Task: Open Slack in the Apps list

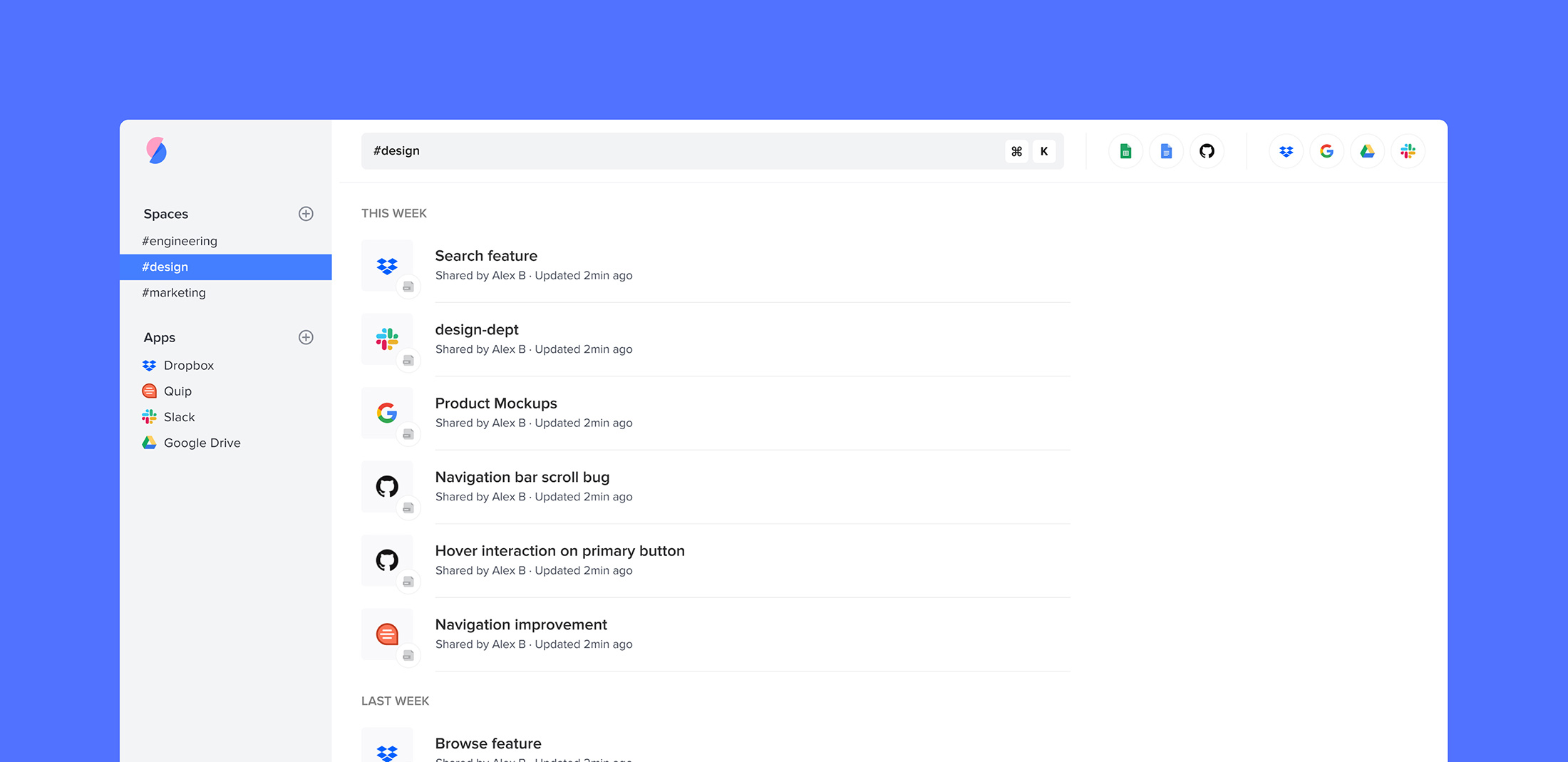Action: (168, 417)
